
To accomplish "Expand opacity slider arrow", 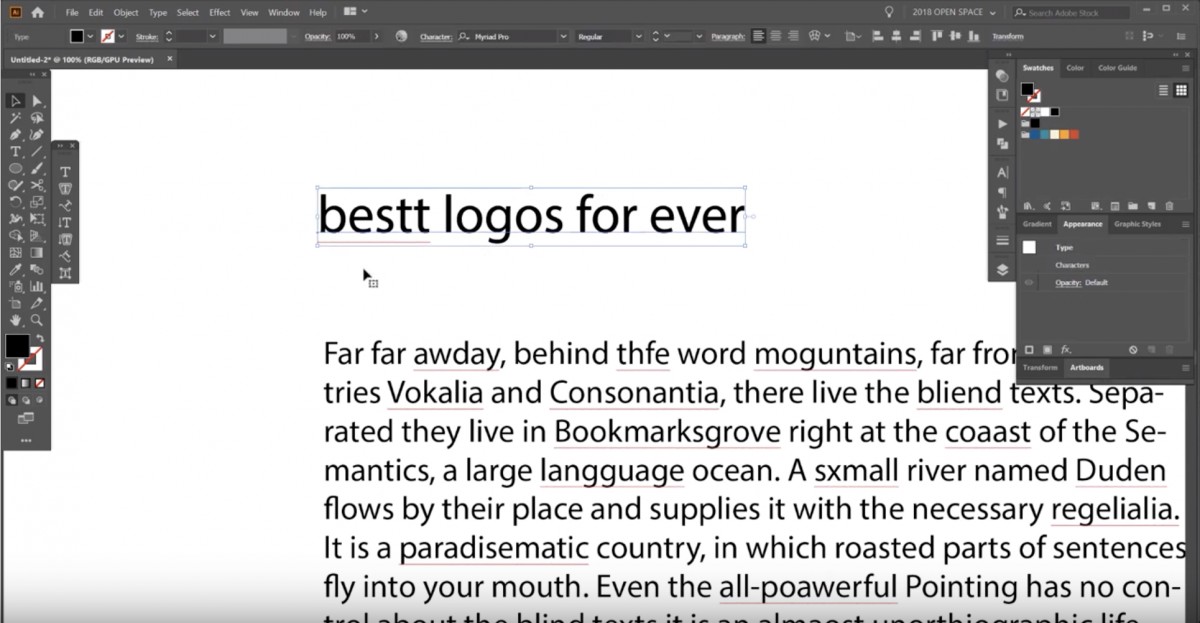I will click(376, 36).
